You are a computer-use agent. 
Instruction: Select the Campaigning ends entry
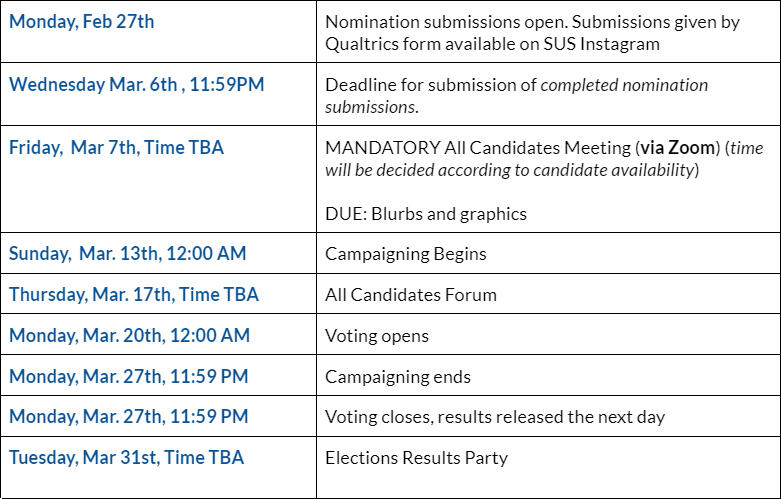point(397,377)
